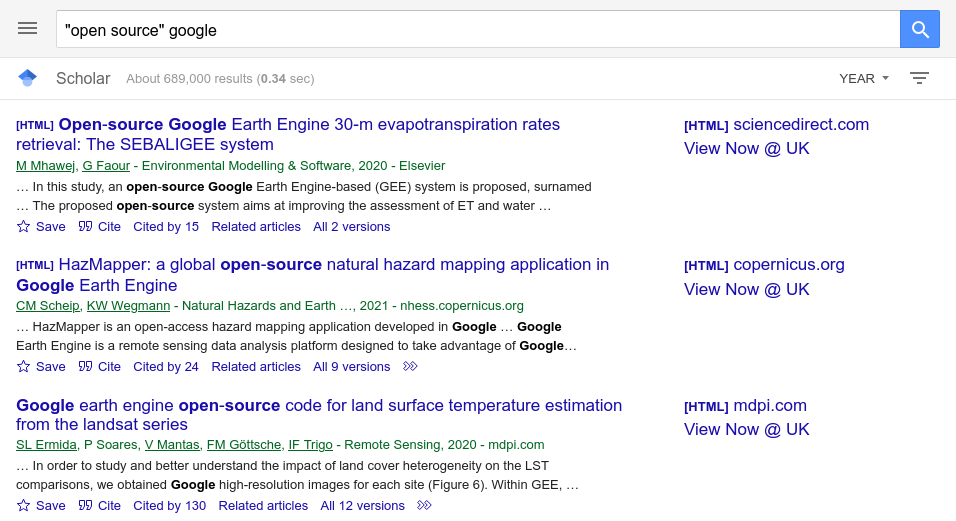Click the search query input field

pos(478,29)
